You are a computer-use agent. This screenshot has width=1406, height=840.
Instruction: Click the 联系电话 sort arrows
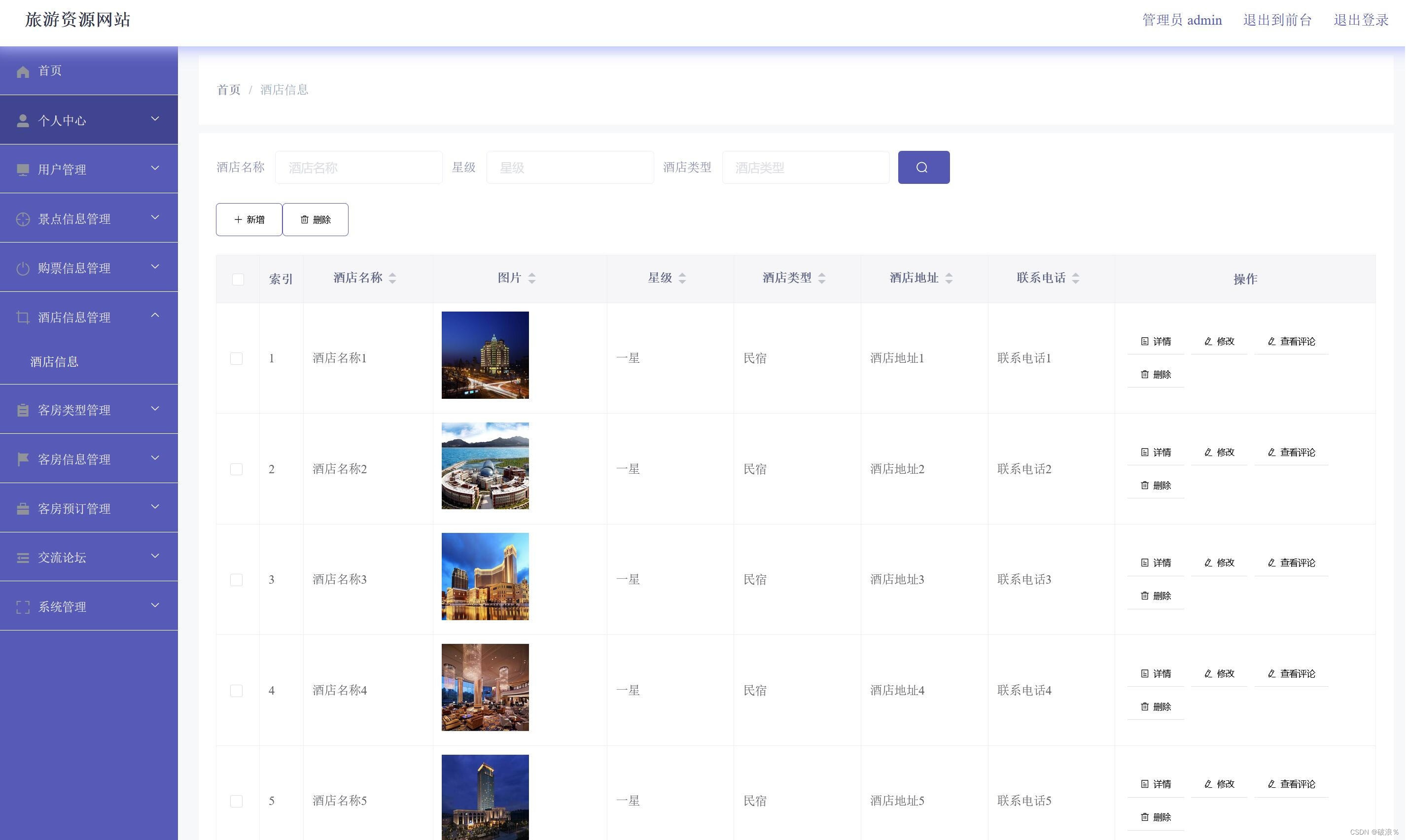coord(1075,278)
